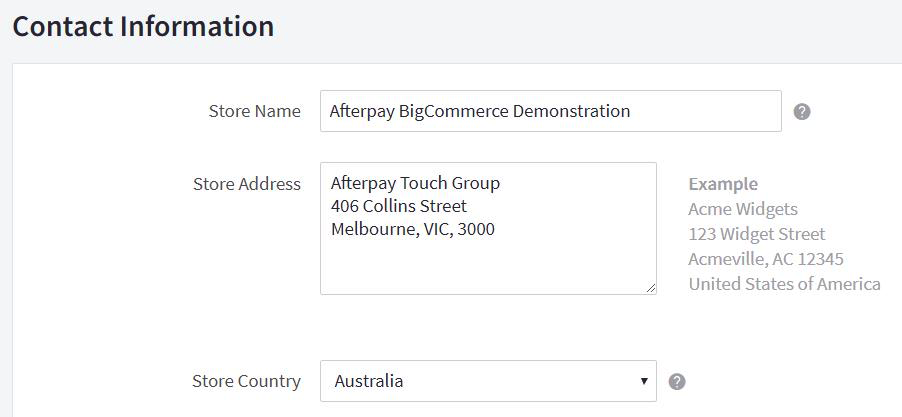Click the Store Country dropdown arrow
The width and height of the screenshot is (902, 417).
click(x=643, y=381)
